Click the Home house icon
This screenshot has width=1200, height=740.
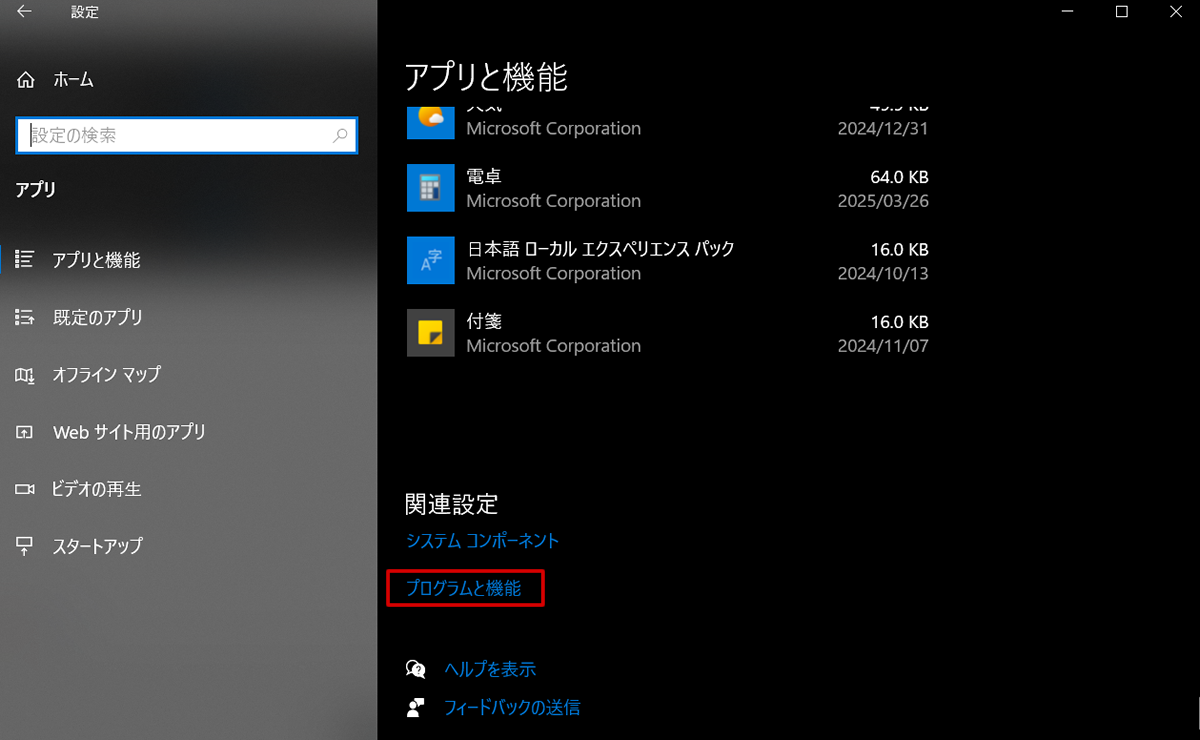pos(26,80)
